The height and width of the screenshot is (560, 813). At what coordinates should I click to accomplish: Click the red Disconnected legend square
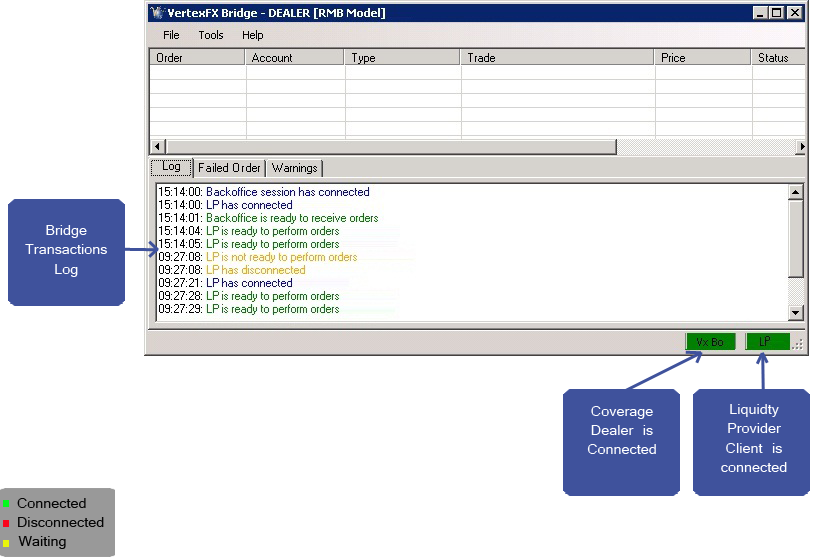click(6, 523)
